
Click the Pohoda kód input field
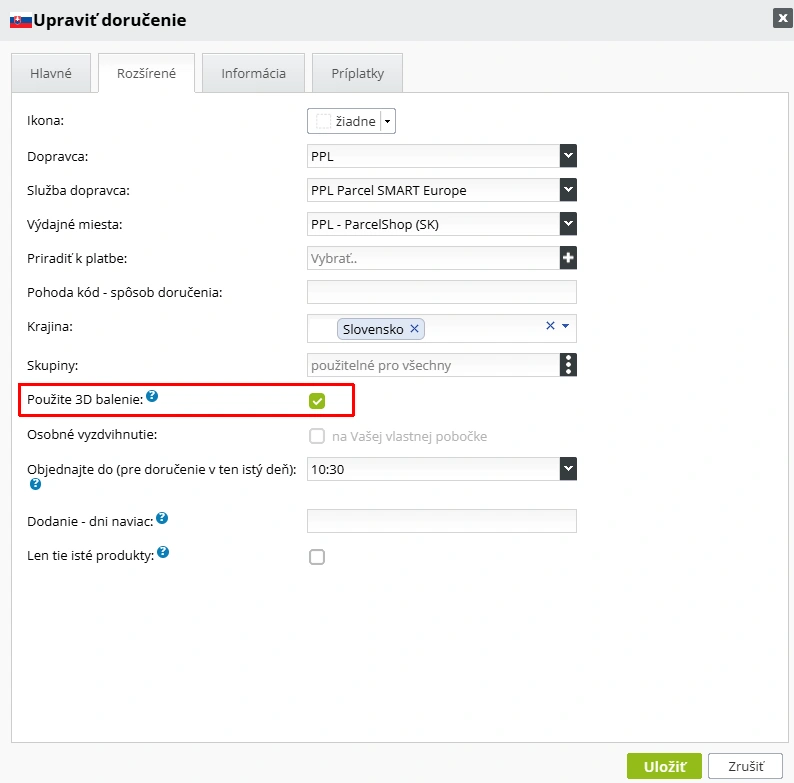[x=442, y=292]
